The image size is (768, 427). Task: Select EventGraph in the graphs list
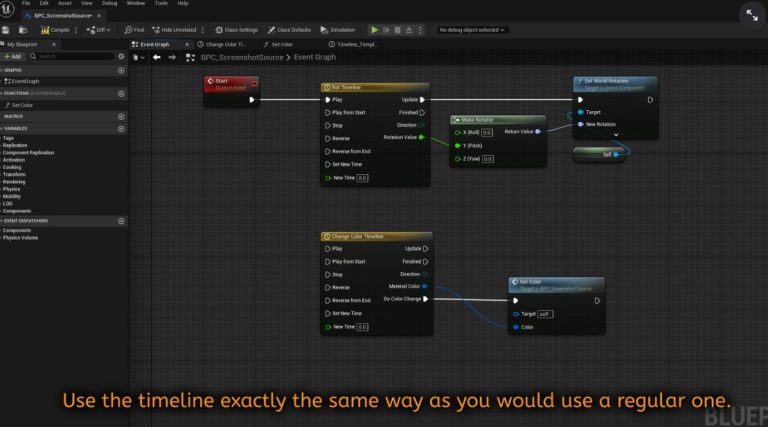tap(22, 81)
